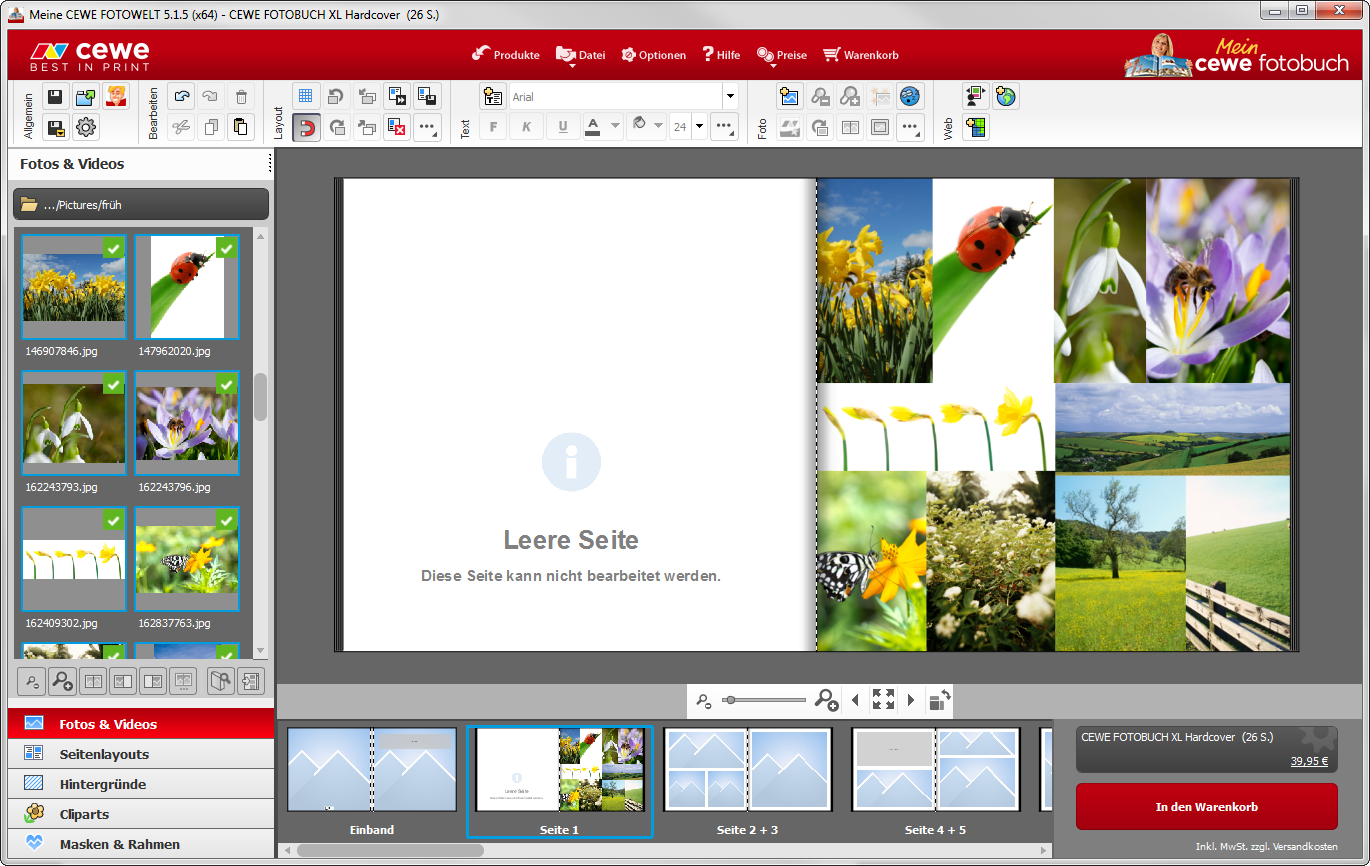Viewport: 1370px width, 866px height.
Task: Click the magnet snap tool in Layout
Action: pyautogui.click(x=306, y=127)
